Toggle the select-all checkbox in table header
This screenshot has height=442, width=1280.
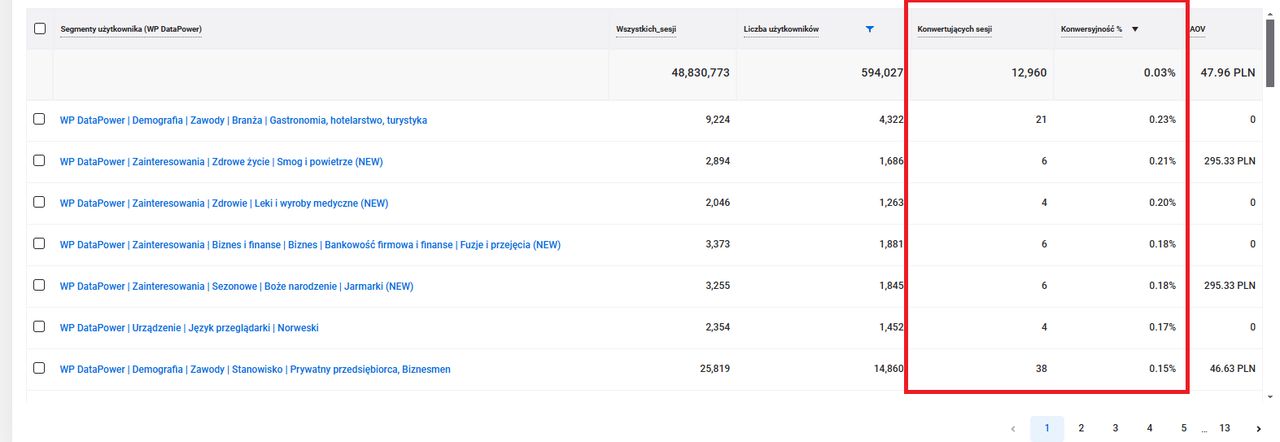[40, 29]
